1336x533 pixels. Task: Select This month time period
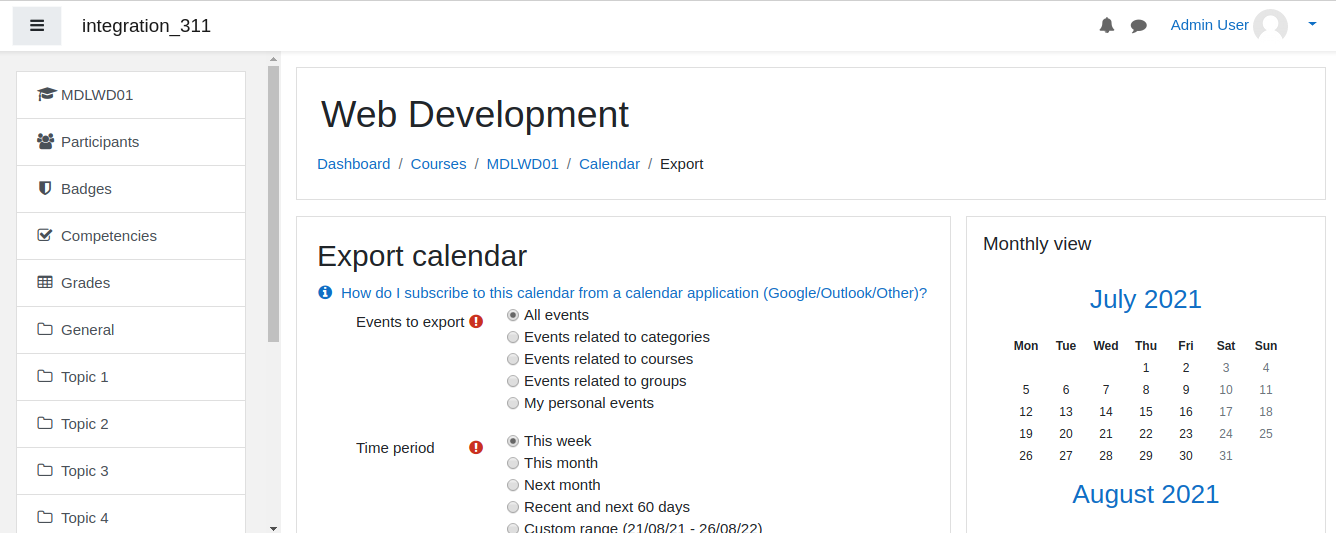pos(513,463)
